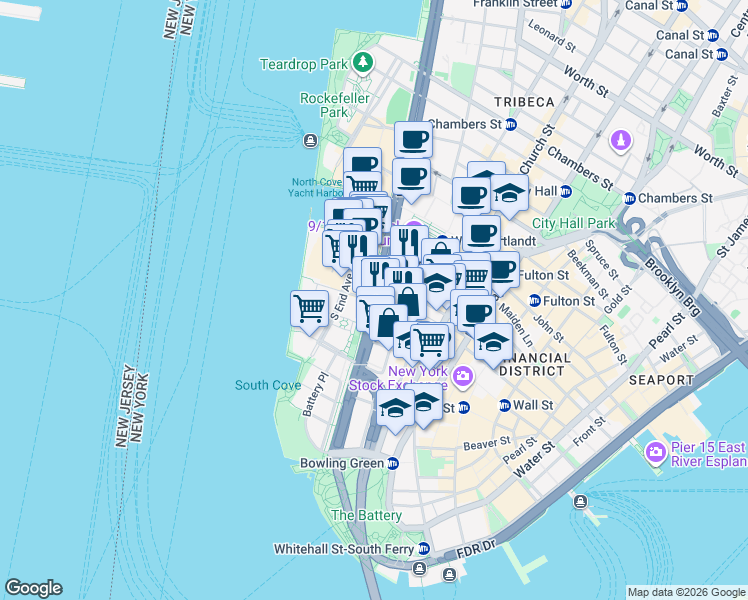
Task: Select the East River ferry icon near Water St
Action: click(x=581, y=501)
